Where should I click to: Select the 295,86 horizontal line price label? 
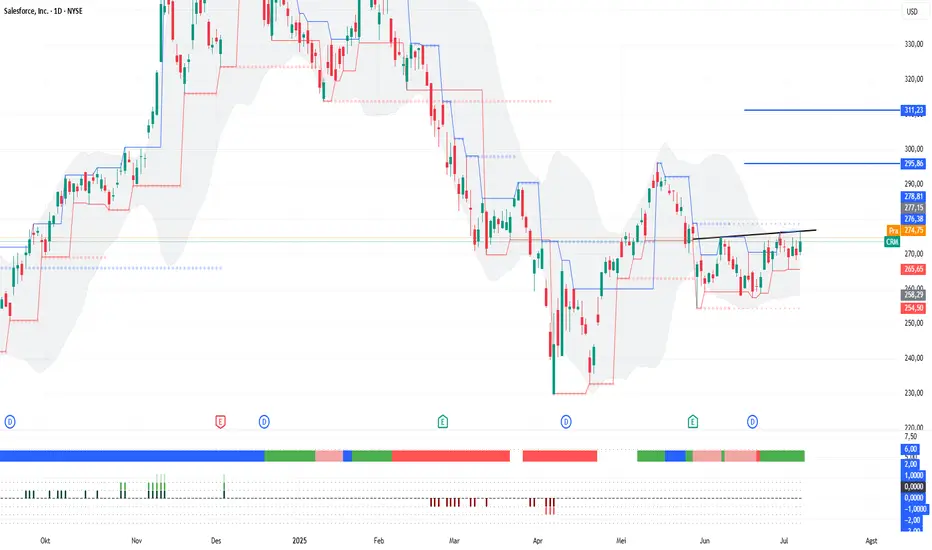913,164
